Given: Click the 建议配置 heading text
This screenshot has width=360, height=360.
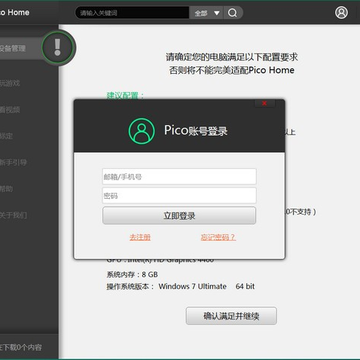Looking at the screenshot, I should pos(125,95).
